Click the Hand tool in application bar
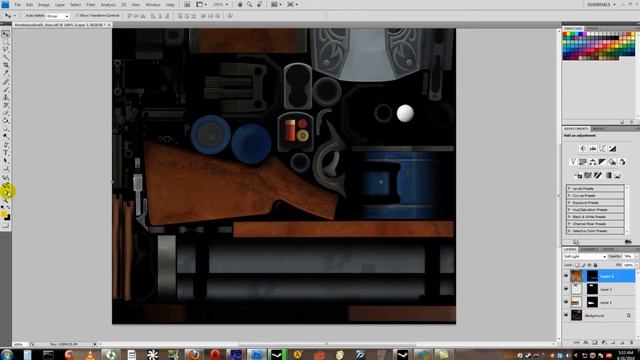640x360 pixels. pyautogui.click(x=240, y=4)
